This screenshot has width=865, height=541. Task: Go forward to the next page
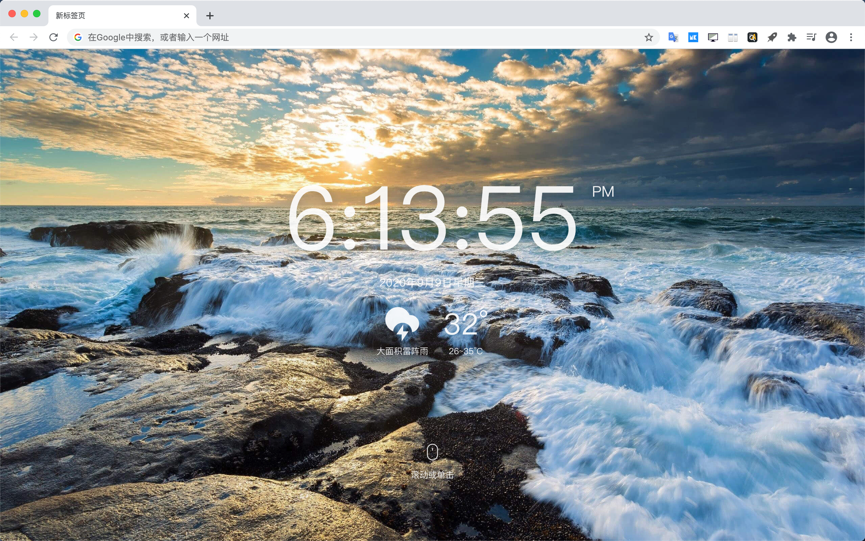click(34, 38)
